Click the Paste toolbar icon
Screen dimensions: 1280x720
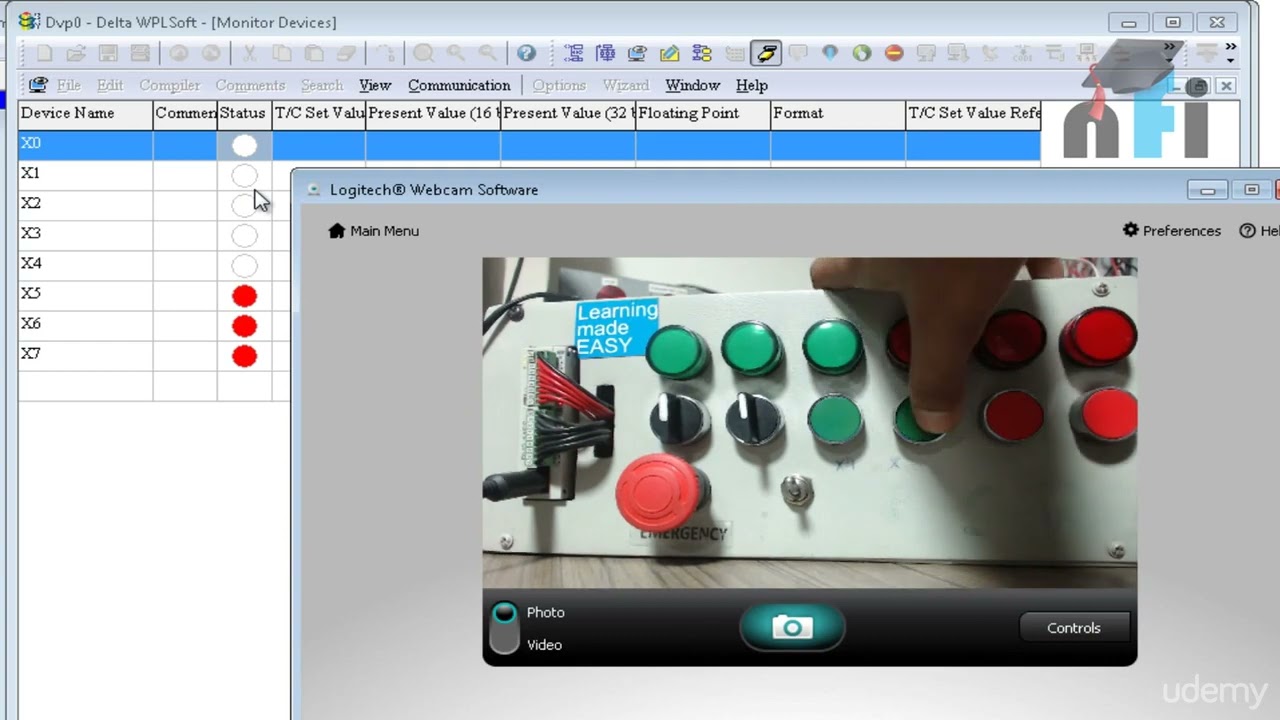click(314, 53)
